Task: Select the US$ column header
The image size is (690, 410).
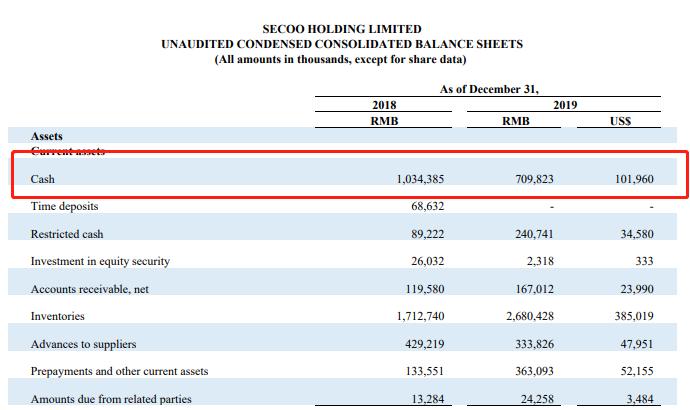Action: [620, 121]
